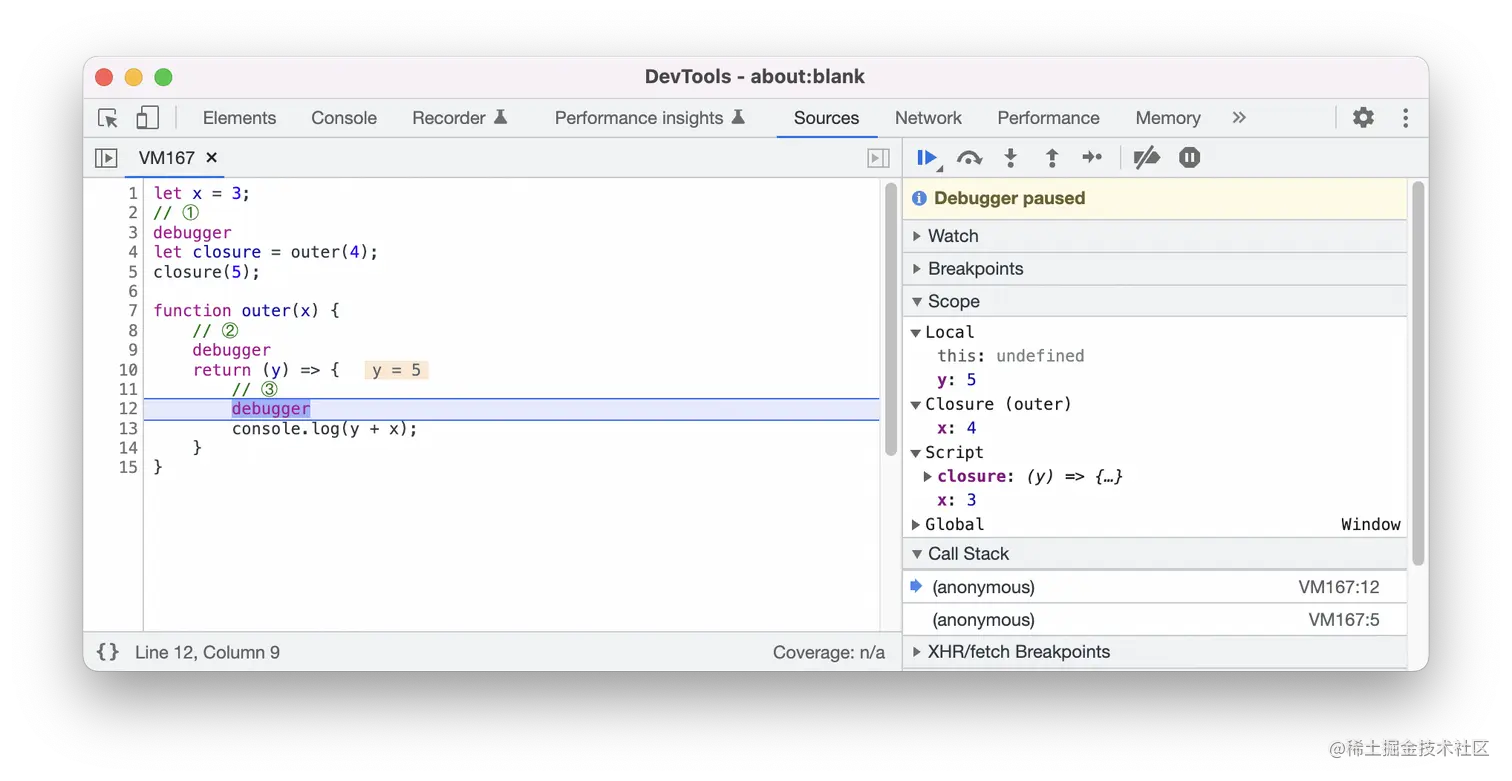Click the debugger sidebar vertical scrollbar
Viewport: 1512px width, 781px height.
[x=1417, y=372]
